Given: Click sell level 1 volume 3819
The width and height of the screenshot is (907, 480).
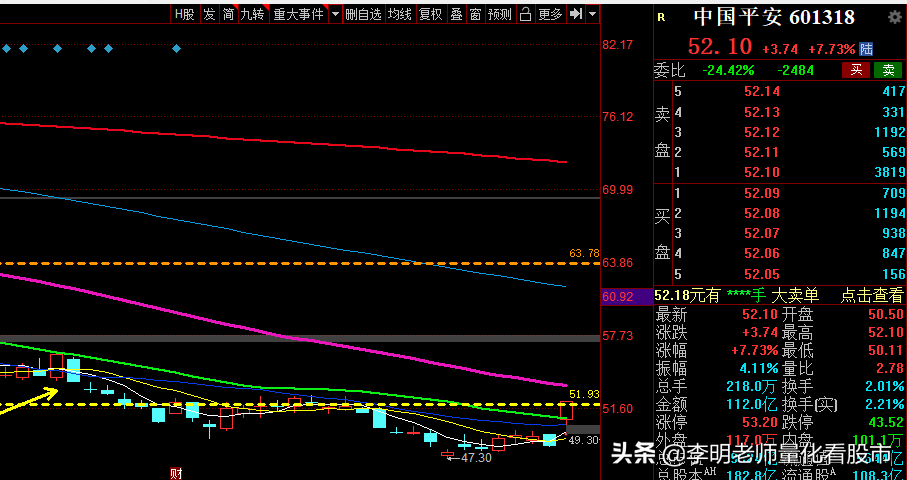Looking at the screenshot, I should (890, 172).
